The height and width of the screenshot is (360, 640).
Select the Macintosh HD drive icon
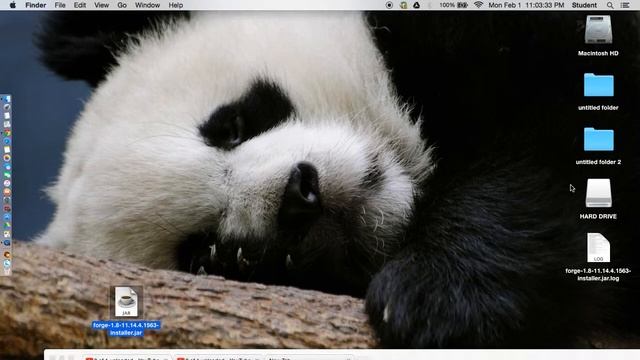pyautogui.click(x=598, y=29)
